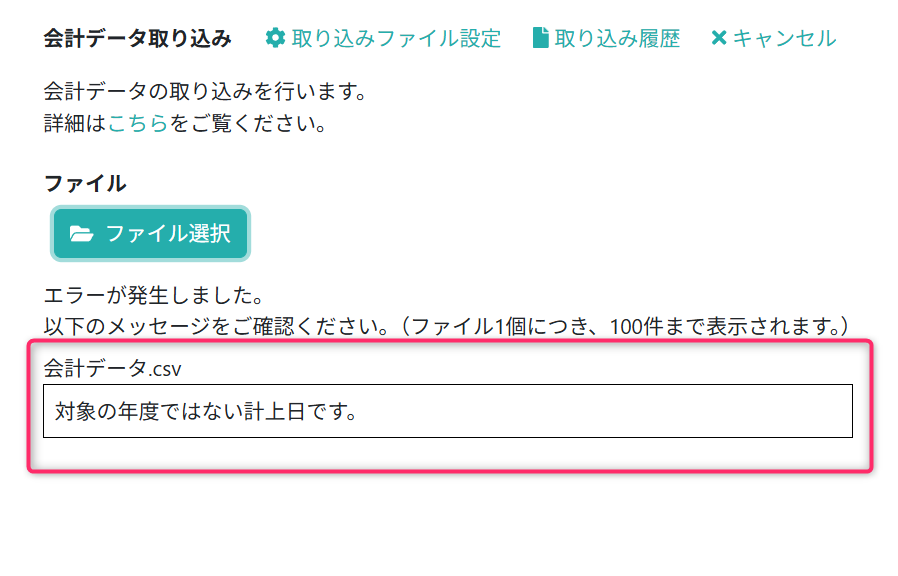Click the error message box about 計上日
The width and height of the screenshot is (898, 576).
[x=447, y=411]
